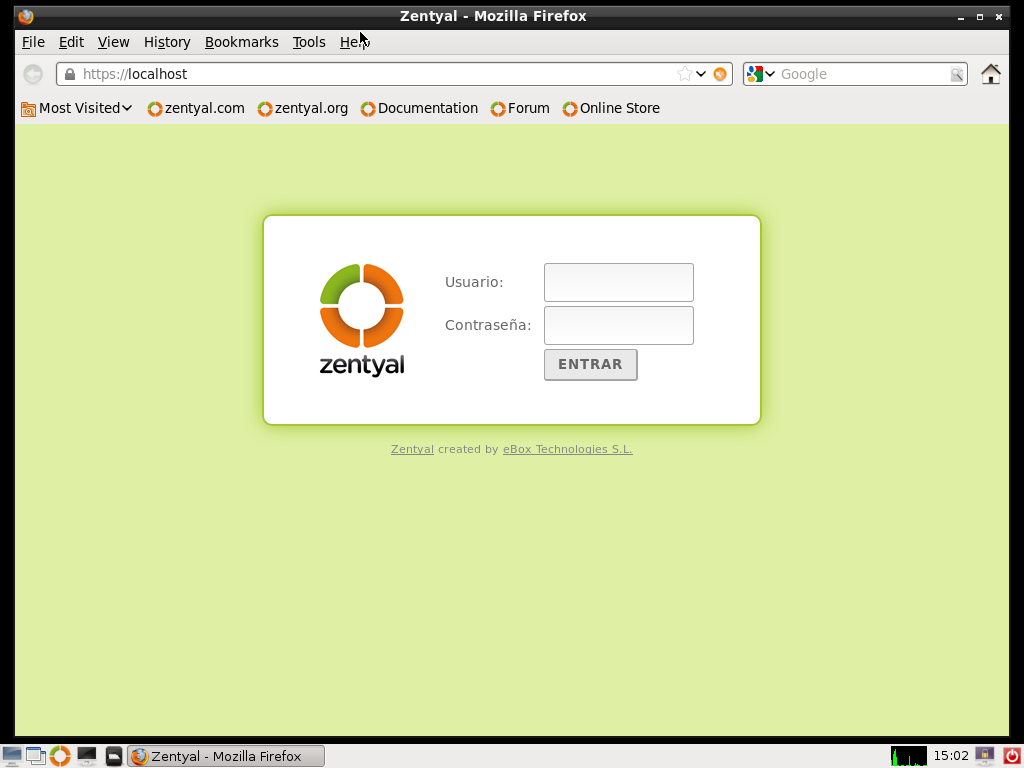This screenshot has height=768, width=1024.
Task: Click the lock screen tray icon
Action: [x=984, y=756]
